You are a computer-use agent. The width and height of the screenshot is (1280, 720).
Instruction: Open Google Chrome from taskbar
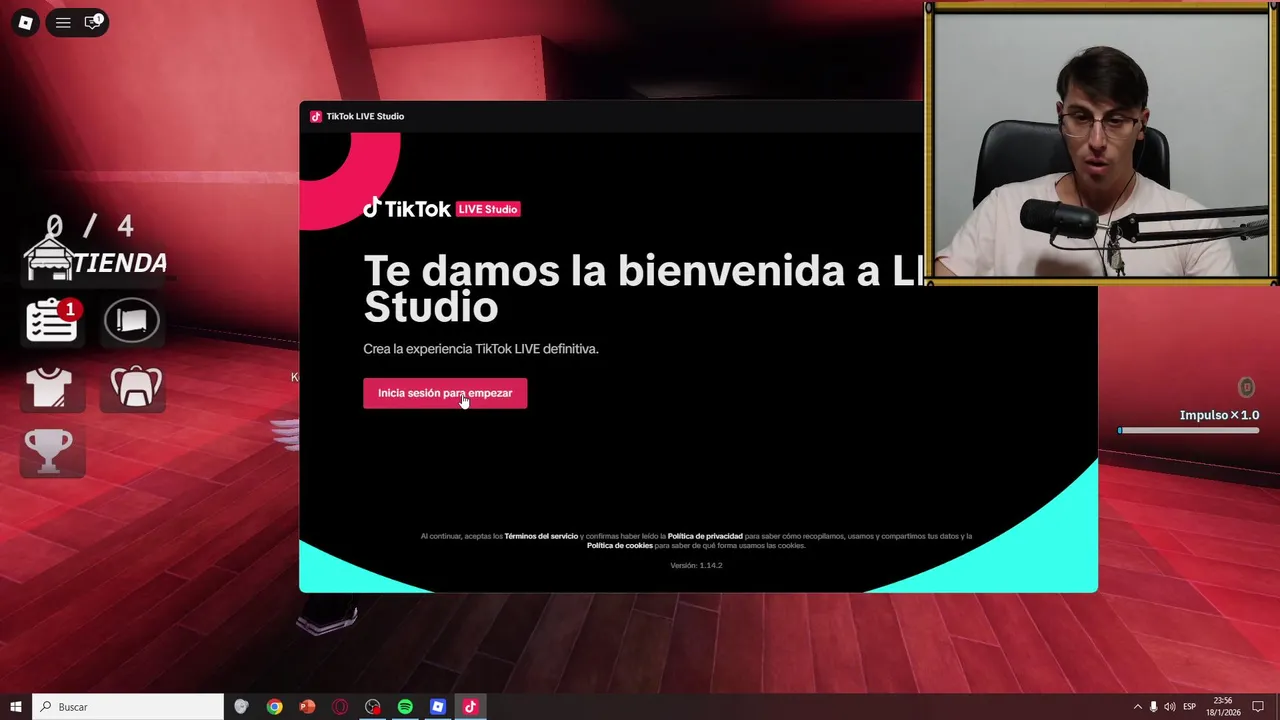274,707
